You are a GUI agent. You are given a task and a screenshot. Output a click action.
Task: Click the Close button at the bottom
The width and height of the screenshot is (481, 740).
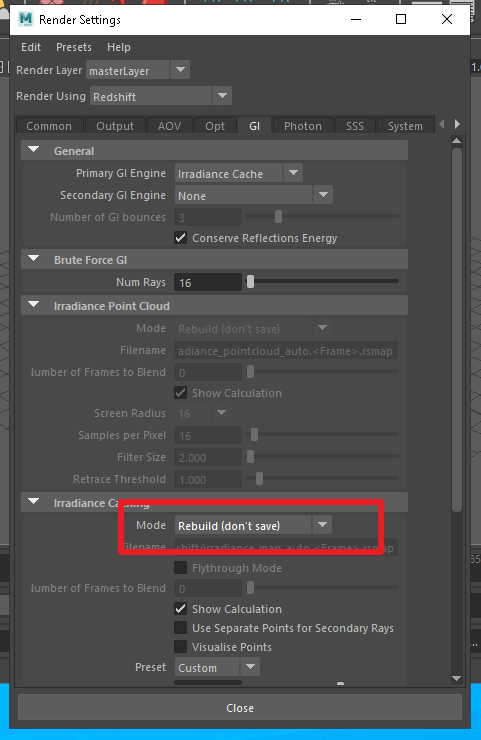click(x=240, y=707)
